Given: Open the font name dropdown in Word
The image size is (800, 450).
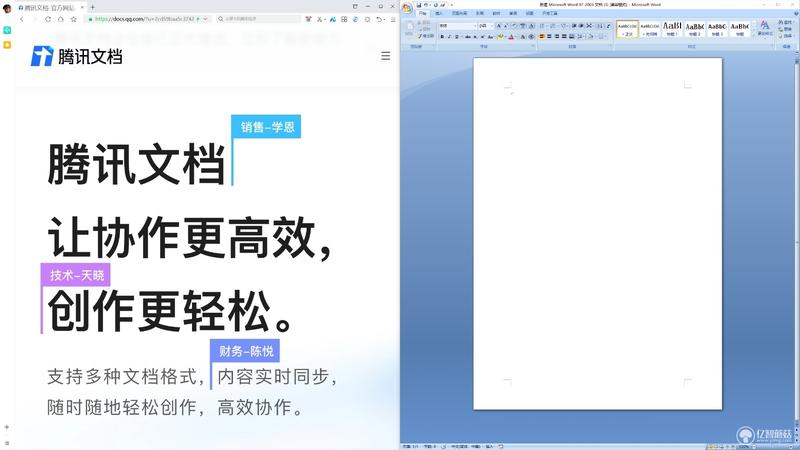Looking at the screenshot, I should pos(474,26).
